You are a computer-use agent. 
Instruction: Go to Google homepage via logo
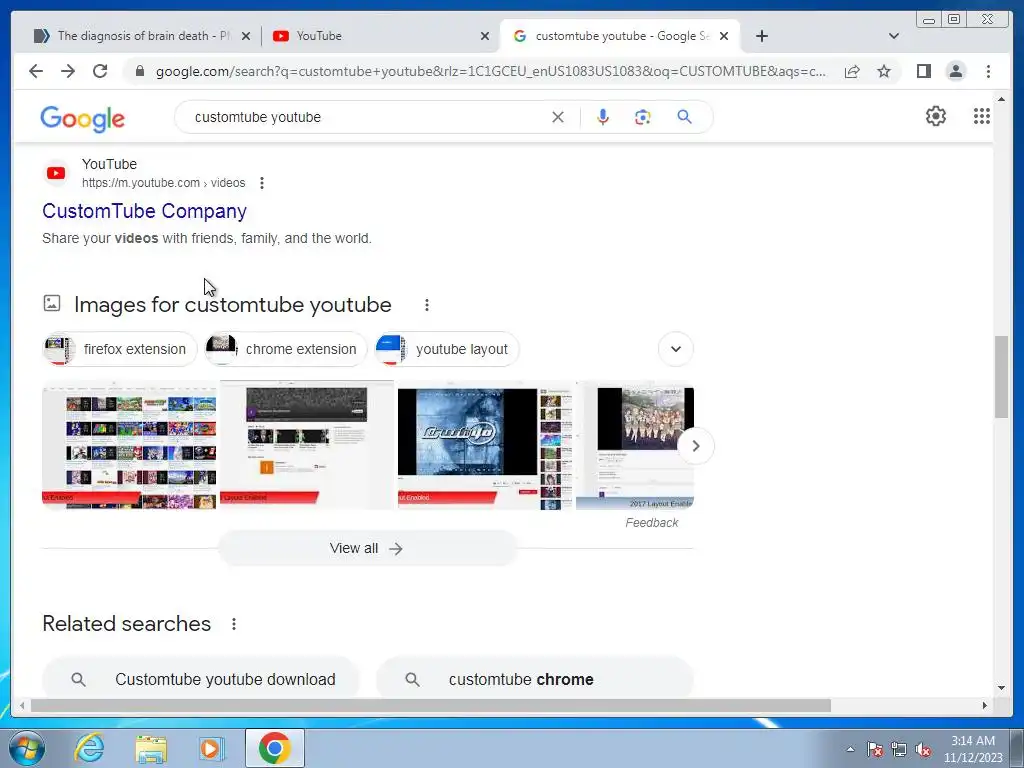(x=82, y=118)
